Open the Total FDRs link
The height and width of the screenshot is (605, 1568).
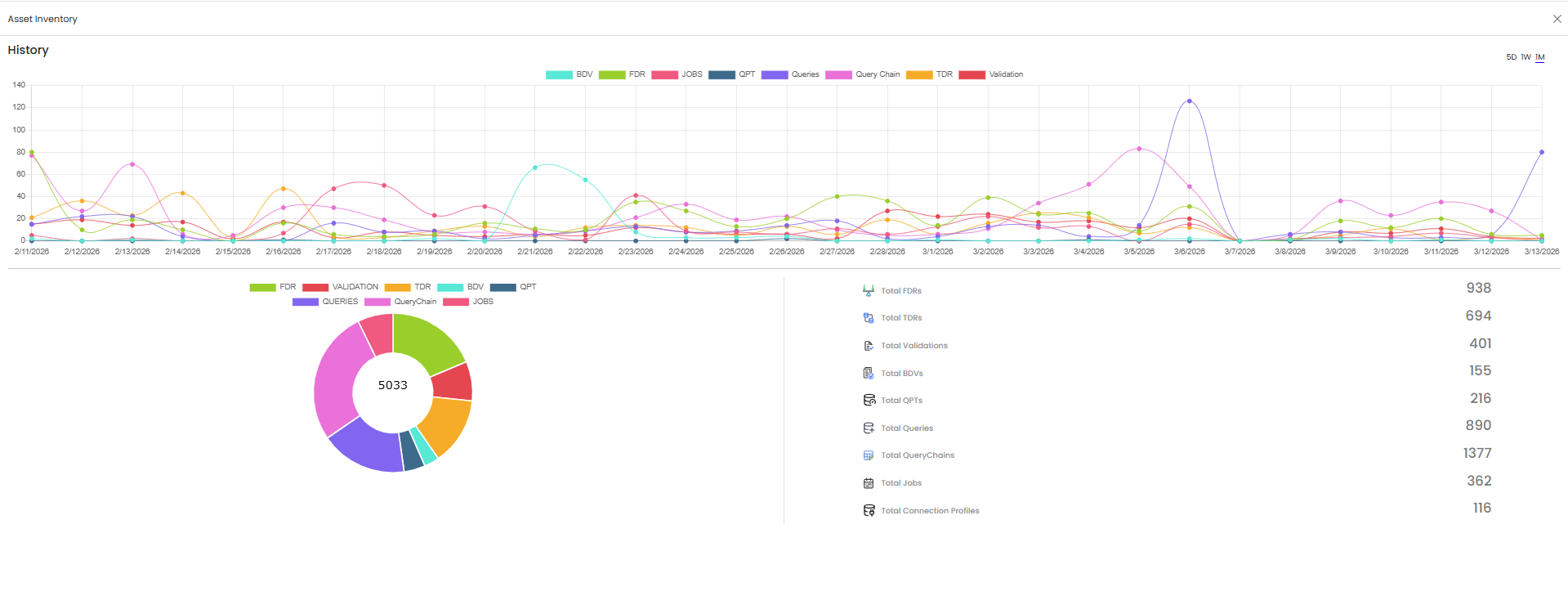coord(901,291)
